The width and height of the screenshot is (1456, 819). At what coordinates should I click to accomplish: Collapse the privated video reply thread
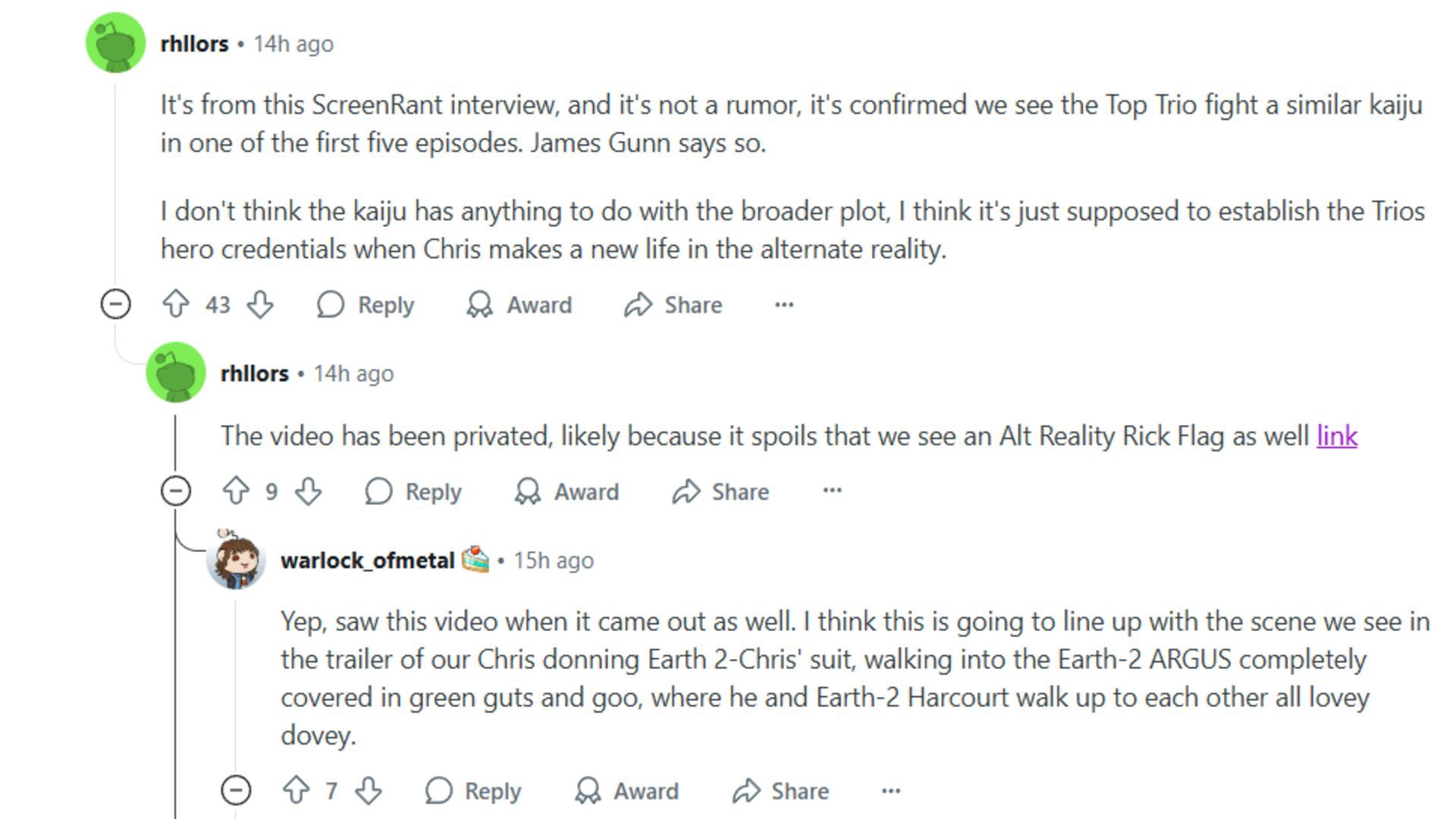pyautogui.click(x=175, y=491)
